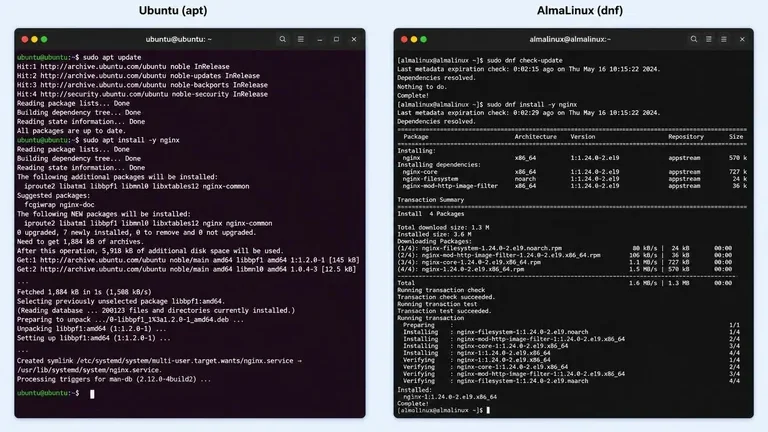
Task: Click the 'nginx-mod-http-image-filter' dependency row name
Action: pyautogui.click(x=450, y=186)
